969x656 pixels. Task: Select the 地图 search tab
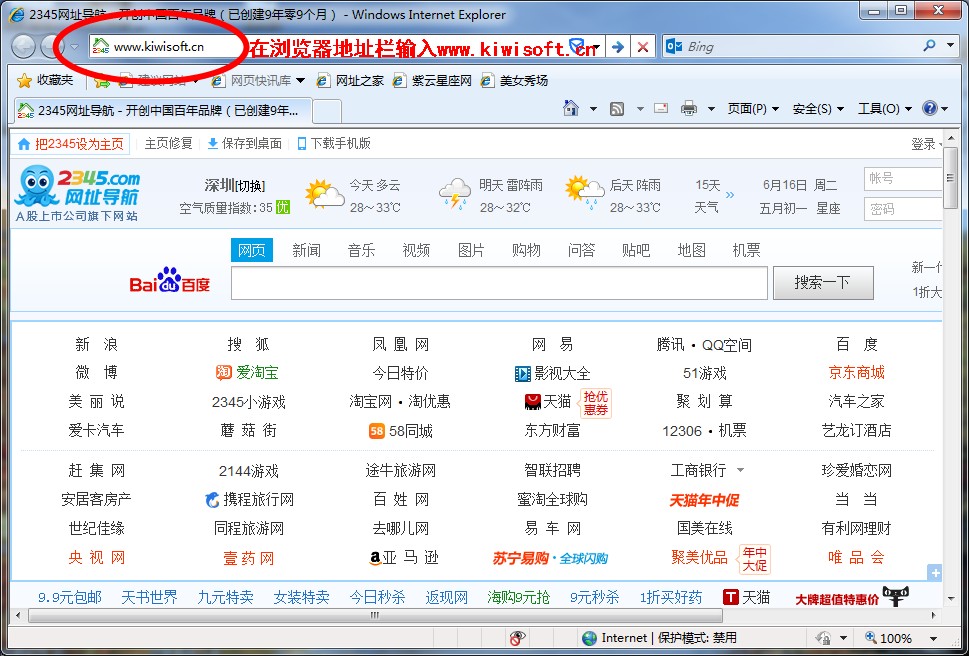[x=691, y=250]
